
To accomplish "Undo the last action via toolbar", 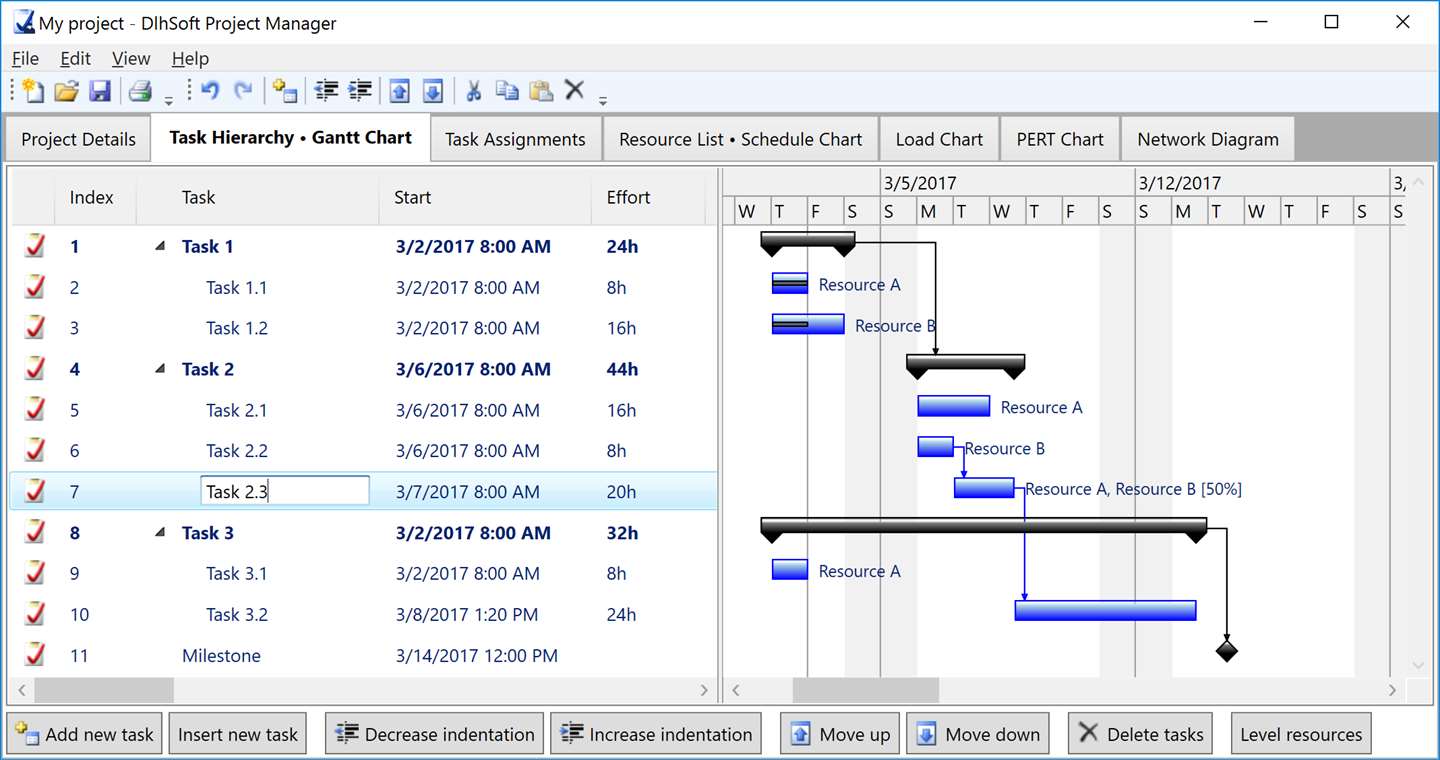I will 210,91.
